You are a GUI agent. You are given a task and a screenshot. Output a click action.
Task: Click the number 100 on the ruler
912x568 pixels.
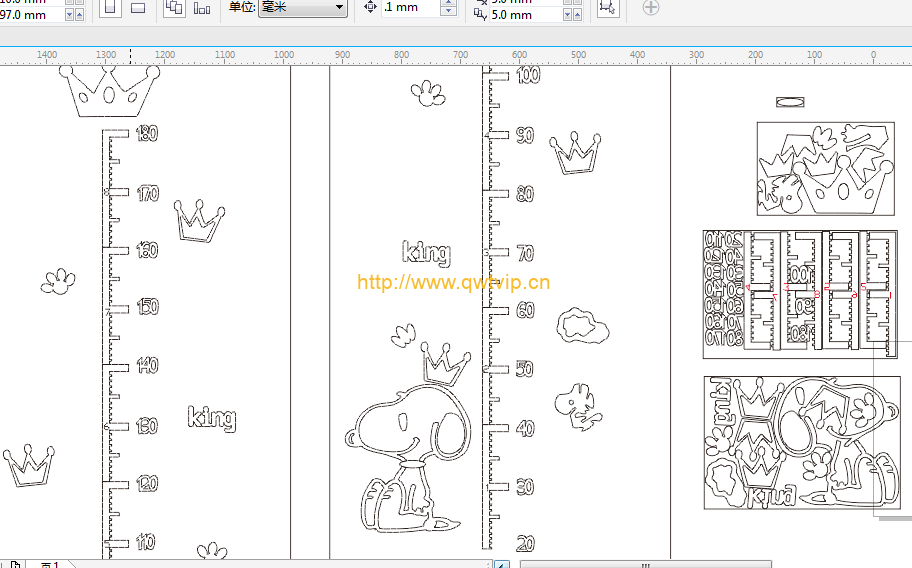pyautogui.click(x=528, y=75)
